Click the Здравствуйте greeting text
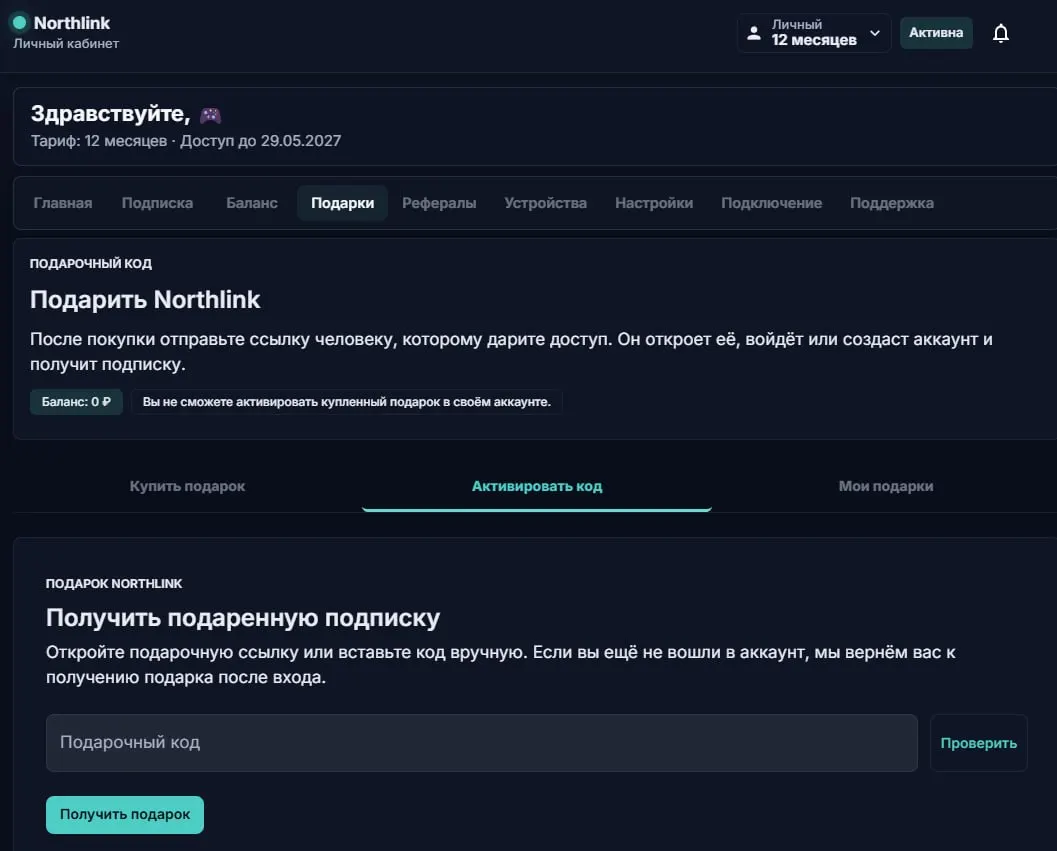The image size is (1057, 851). click(111, 114)
